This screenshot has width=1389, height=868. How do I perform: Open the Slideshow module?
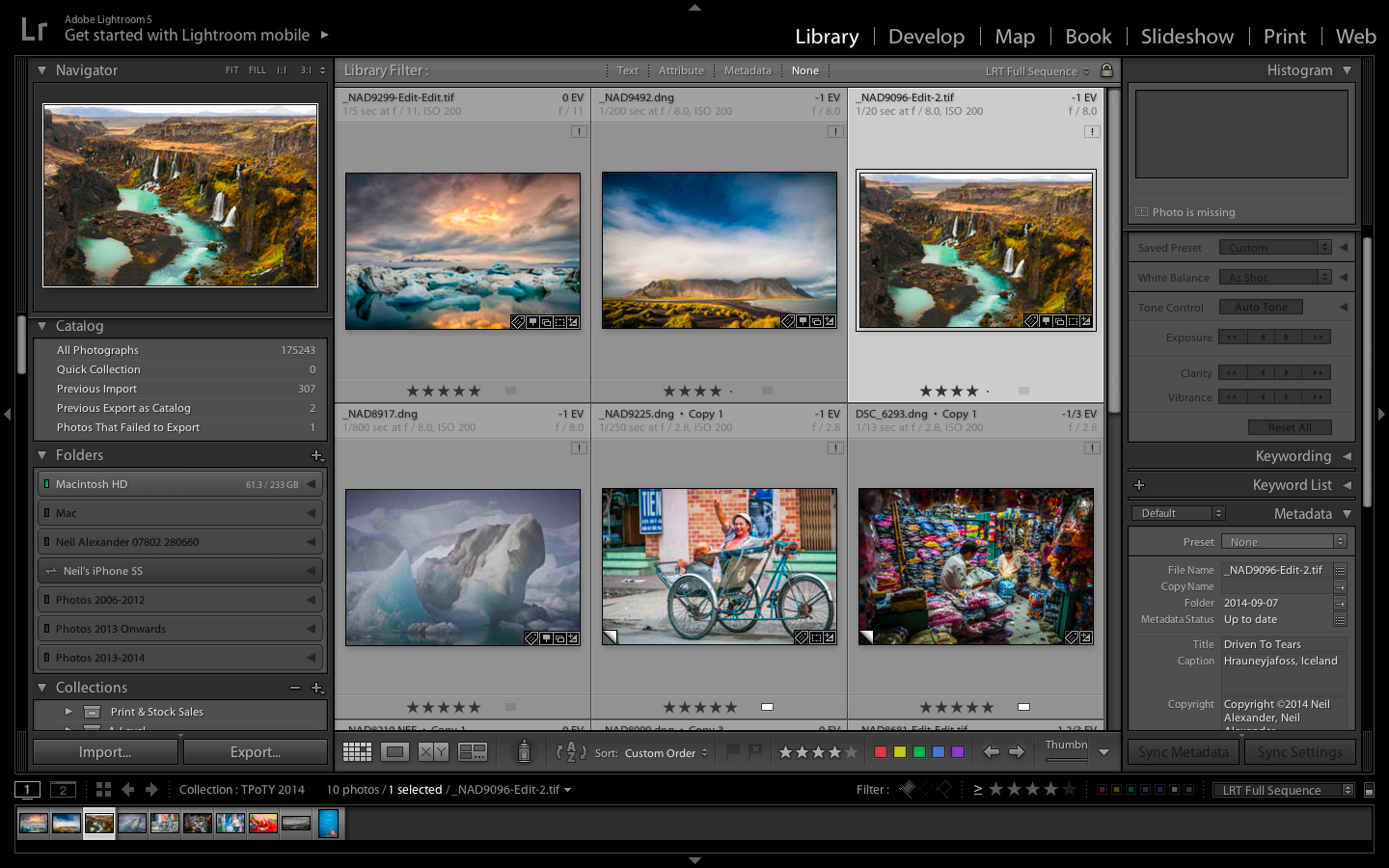(x=1187, y=37)
